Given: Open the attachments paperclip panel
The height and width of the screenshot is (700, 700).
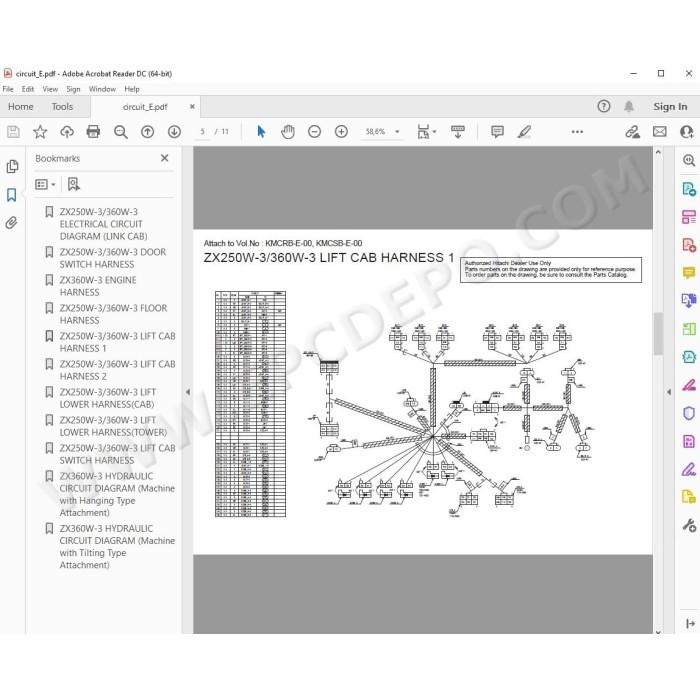Looking at the screenshot, I should point(12,222).
